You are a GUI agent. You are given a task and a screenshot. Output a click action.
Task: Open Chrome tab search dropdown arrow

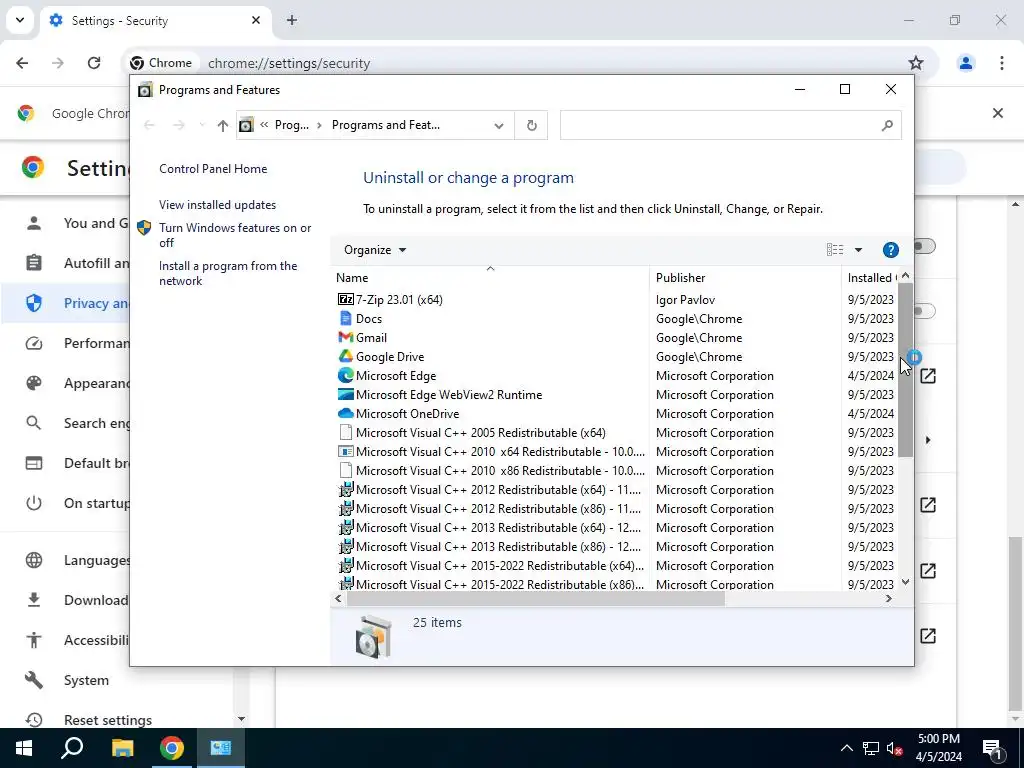(20, 20)
